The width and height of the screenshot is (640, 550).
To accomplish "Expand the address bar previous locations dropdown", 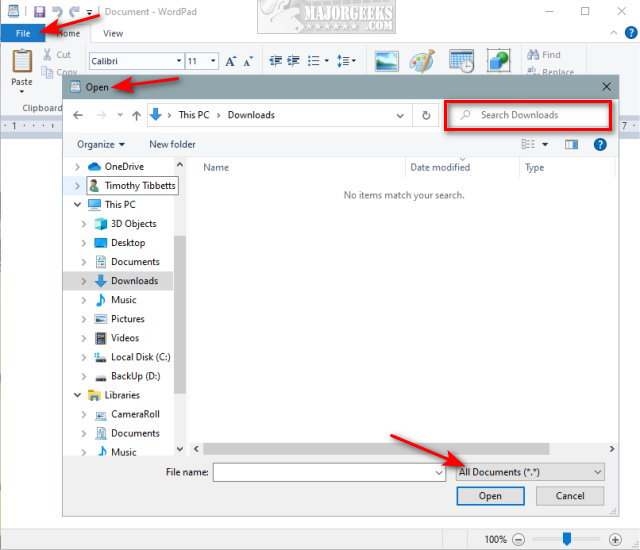I will click(400, 116).
